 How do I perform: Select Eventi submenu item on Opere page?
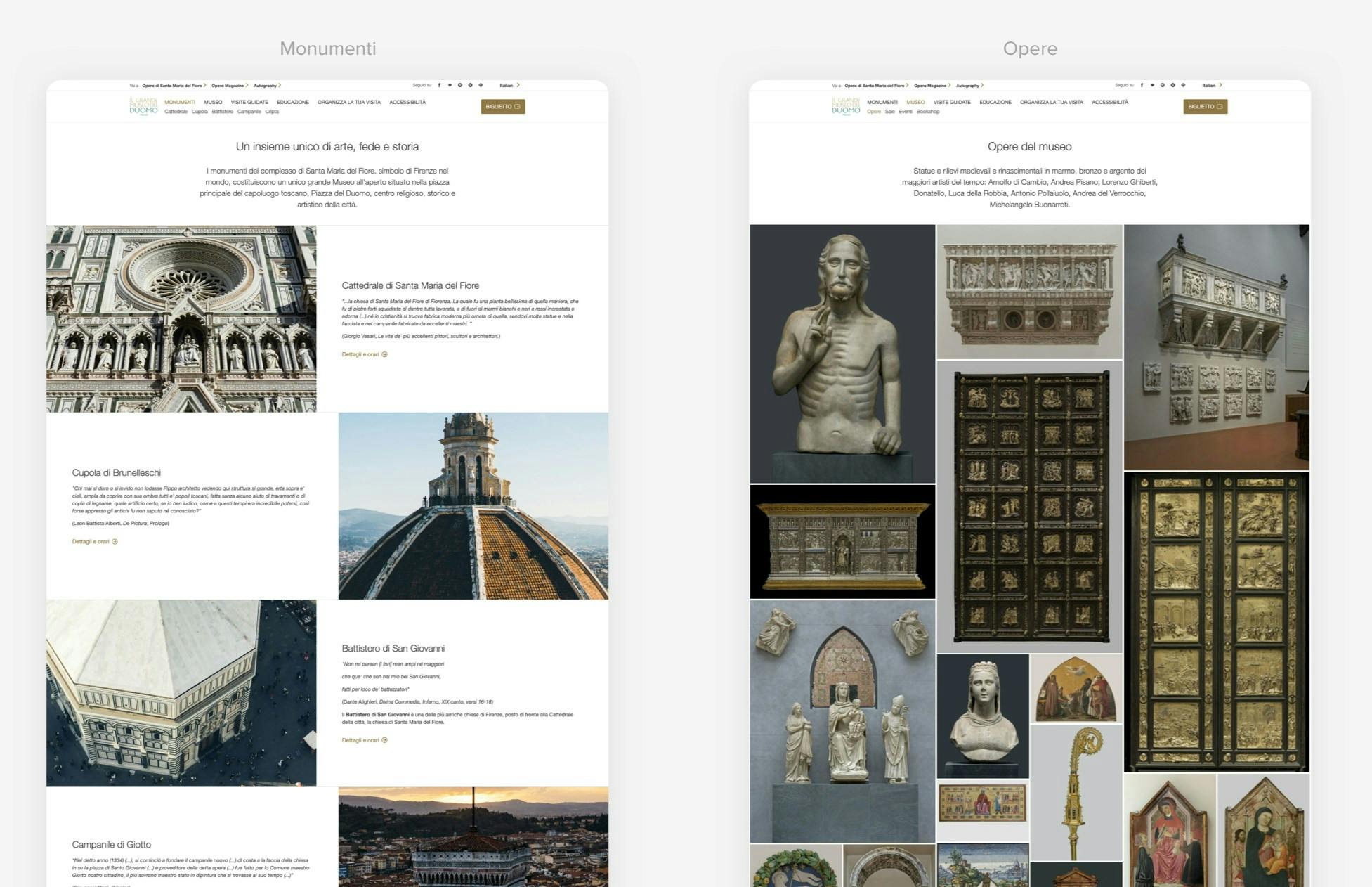coord(906,112)
